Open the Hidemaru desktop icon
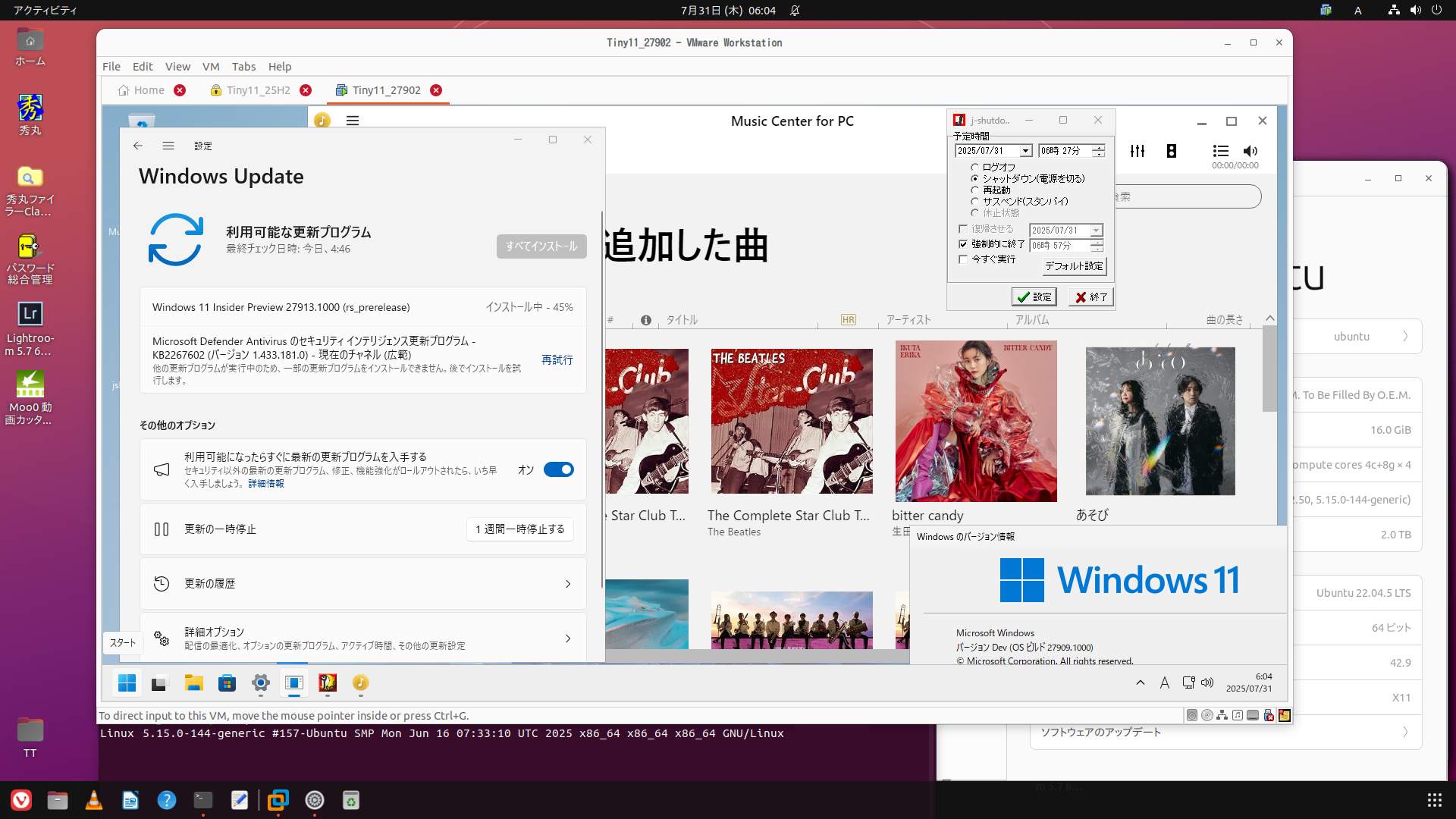1456x819 pixels. pos(30,115)
